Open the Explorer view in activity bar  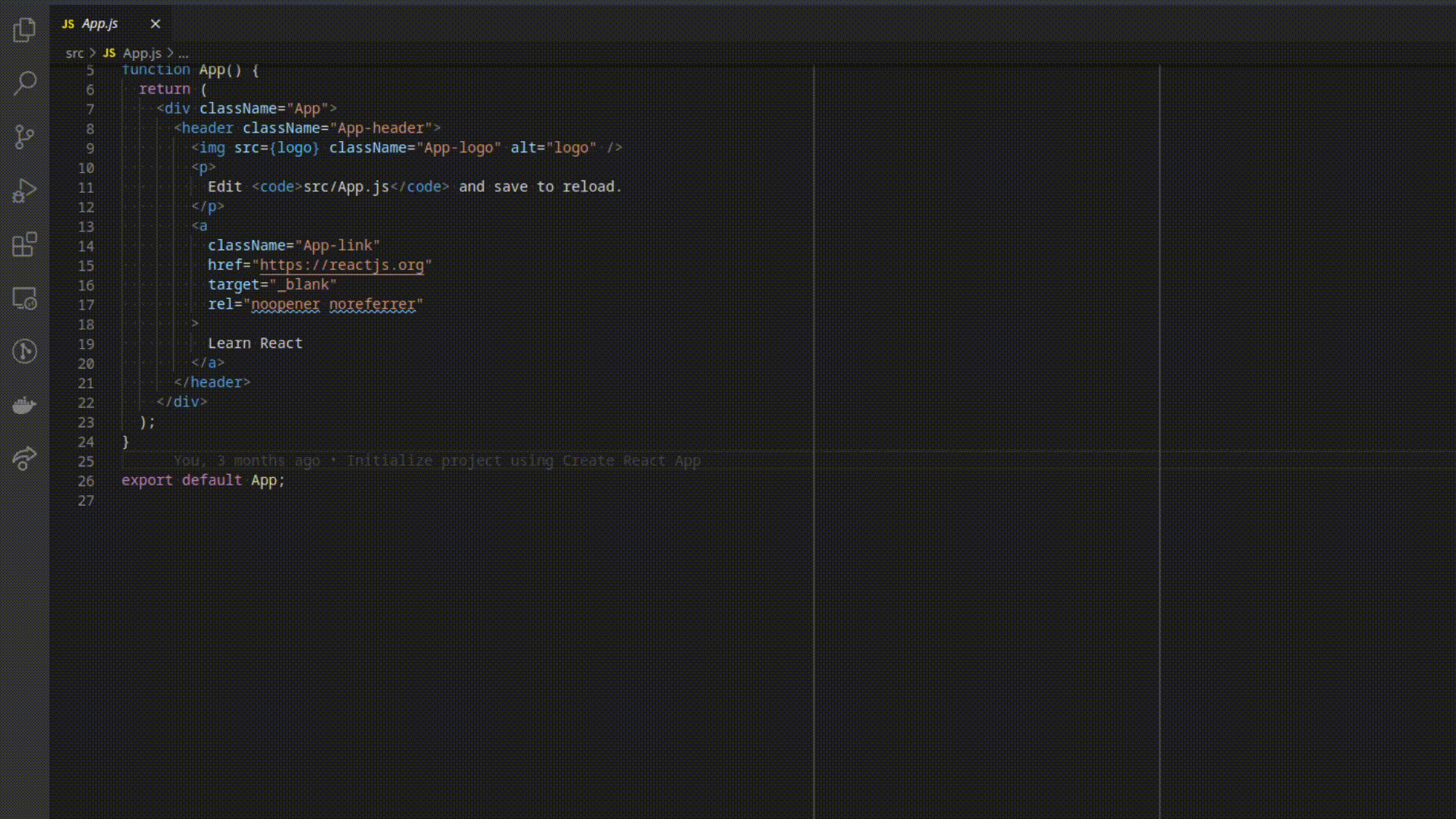(24, 30)
